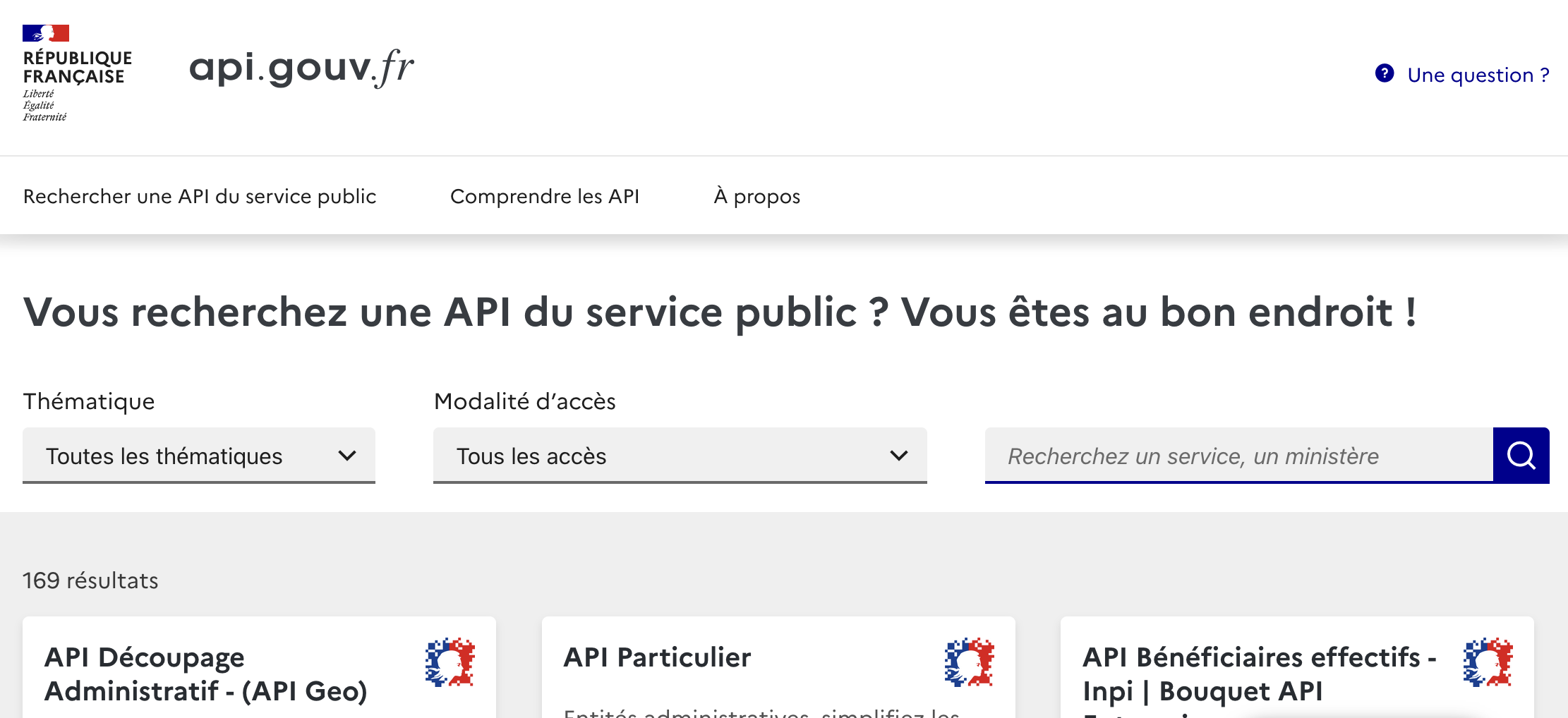The height and width of the screenshot is (718, 1568).
Task: Open the 'API Particulier' card title
Action: coord(657,657)
